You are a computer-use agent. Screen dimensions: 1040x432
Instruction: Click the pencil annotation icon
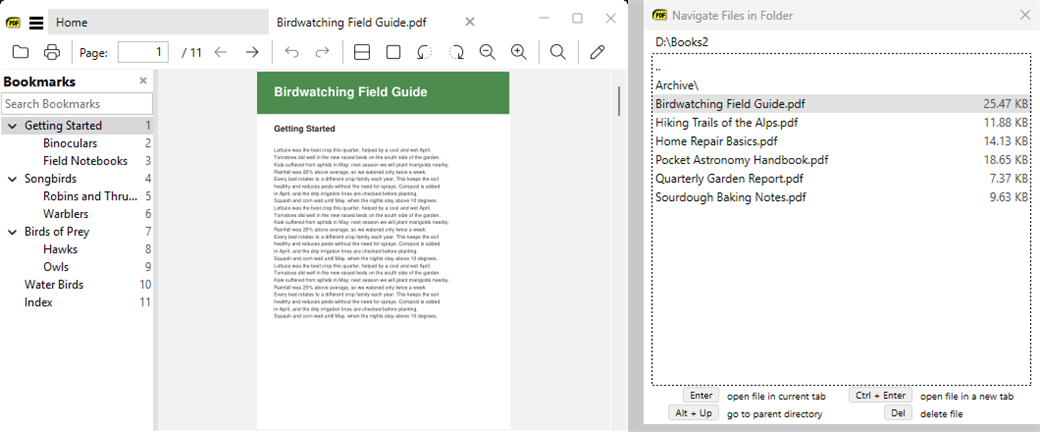pyautogui.click(x=597, y=52)
